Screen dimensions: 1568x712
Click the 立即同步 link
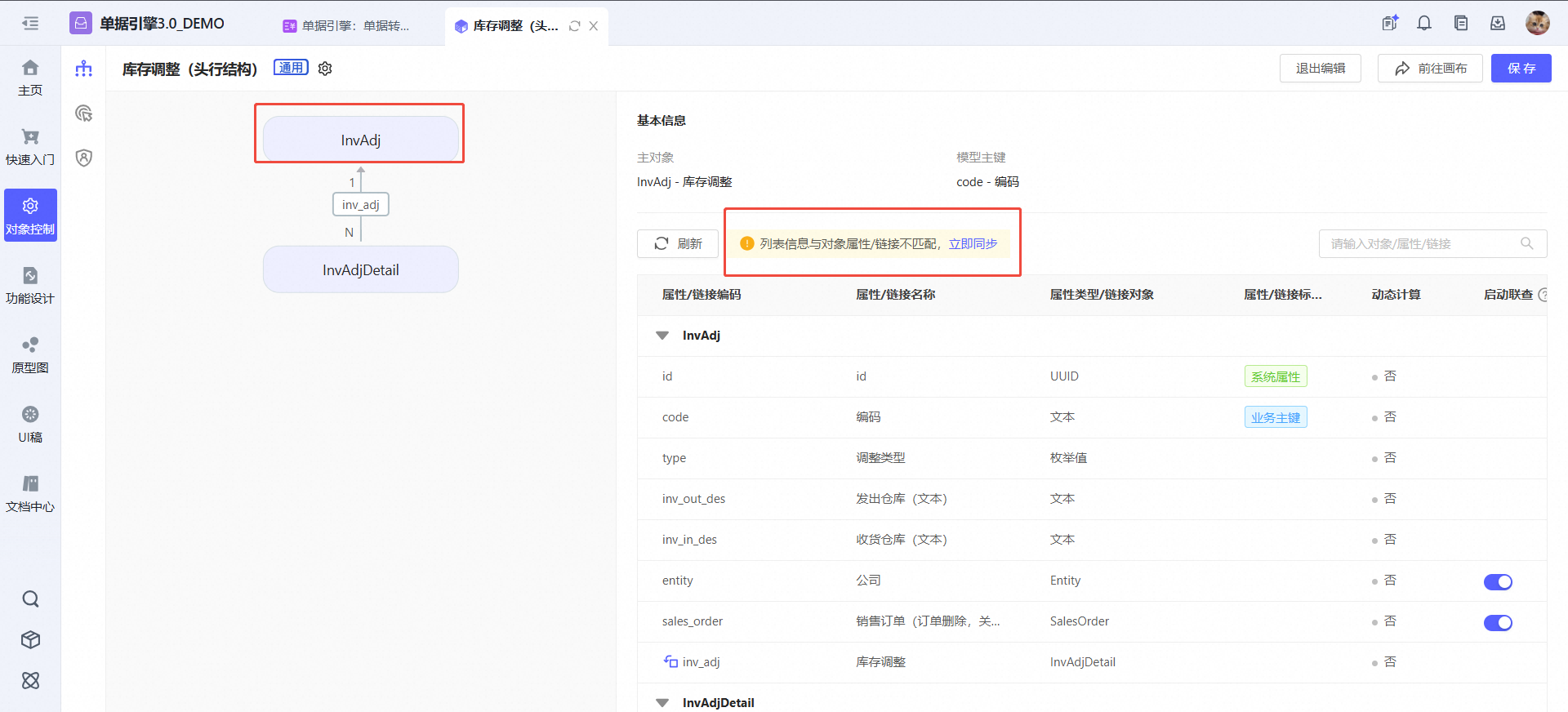tap(973, 244)
